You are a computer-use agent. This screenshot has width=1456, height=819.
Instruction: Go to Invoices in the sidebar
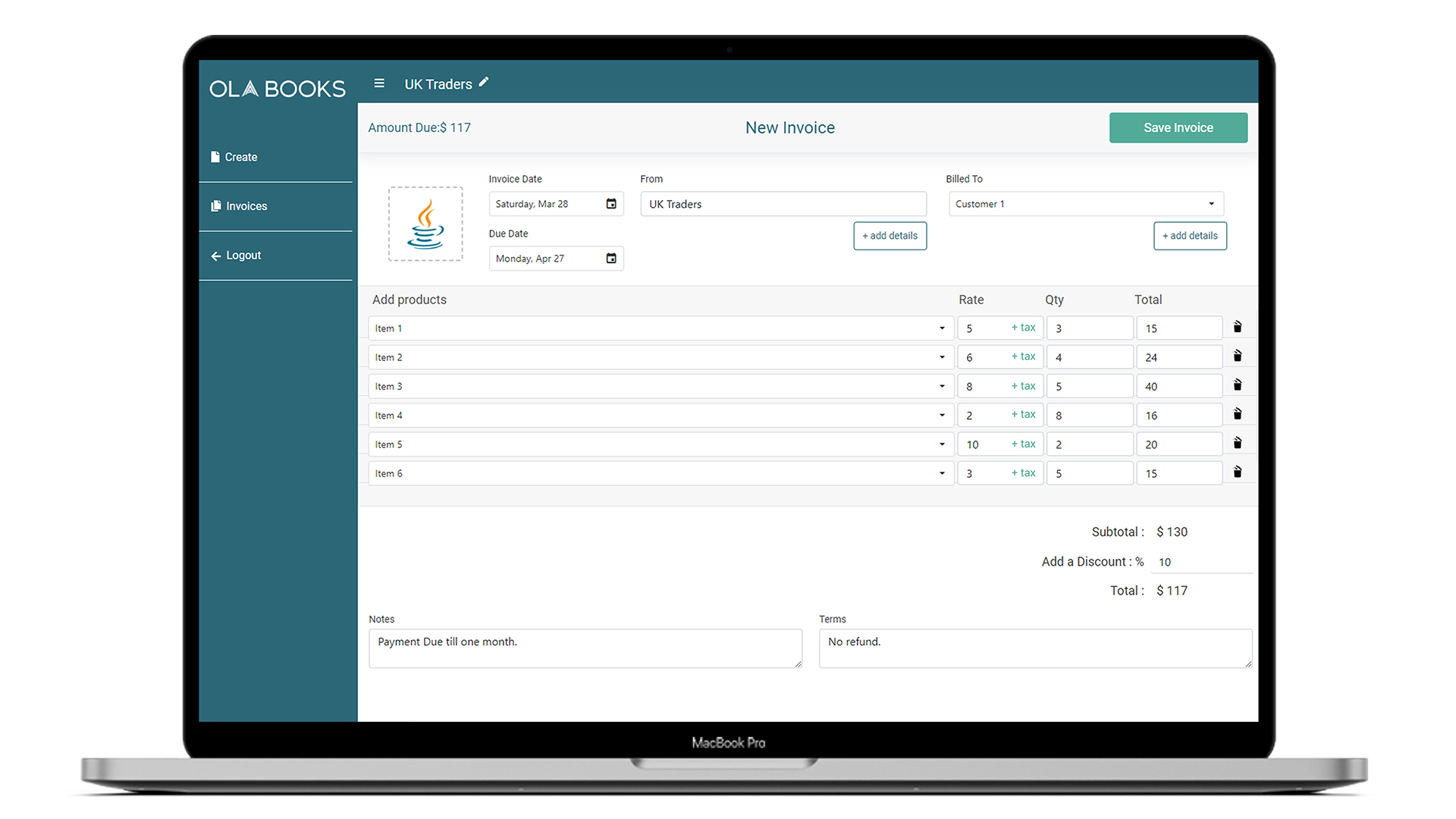tap(246, 206)
